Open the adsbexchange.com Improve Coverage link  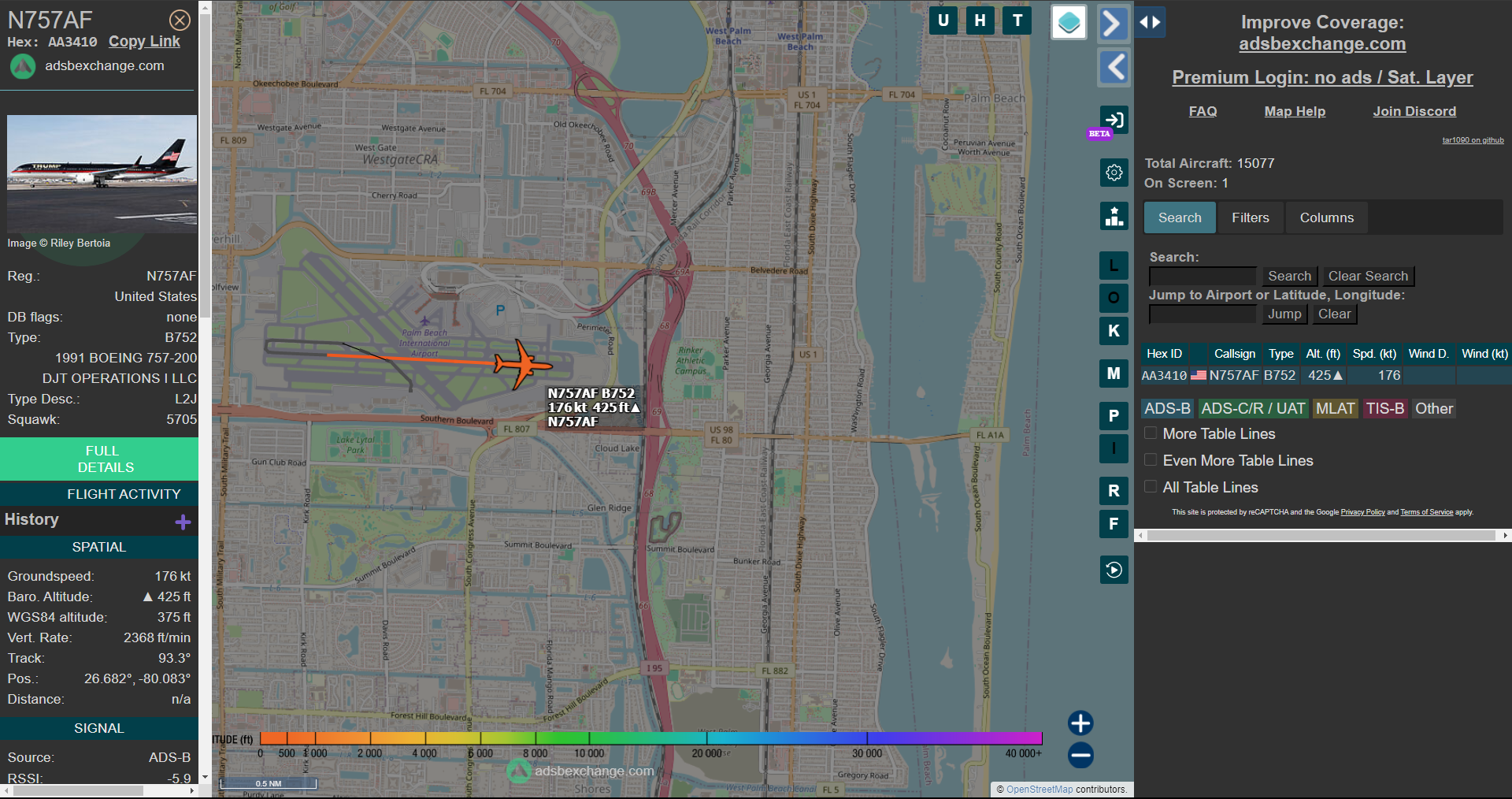click(1322, 44)
